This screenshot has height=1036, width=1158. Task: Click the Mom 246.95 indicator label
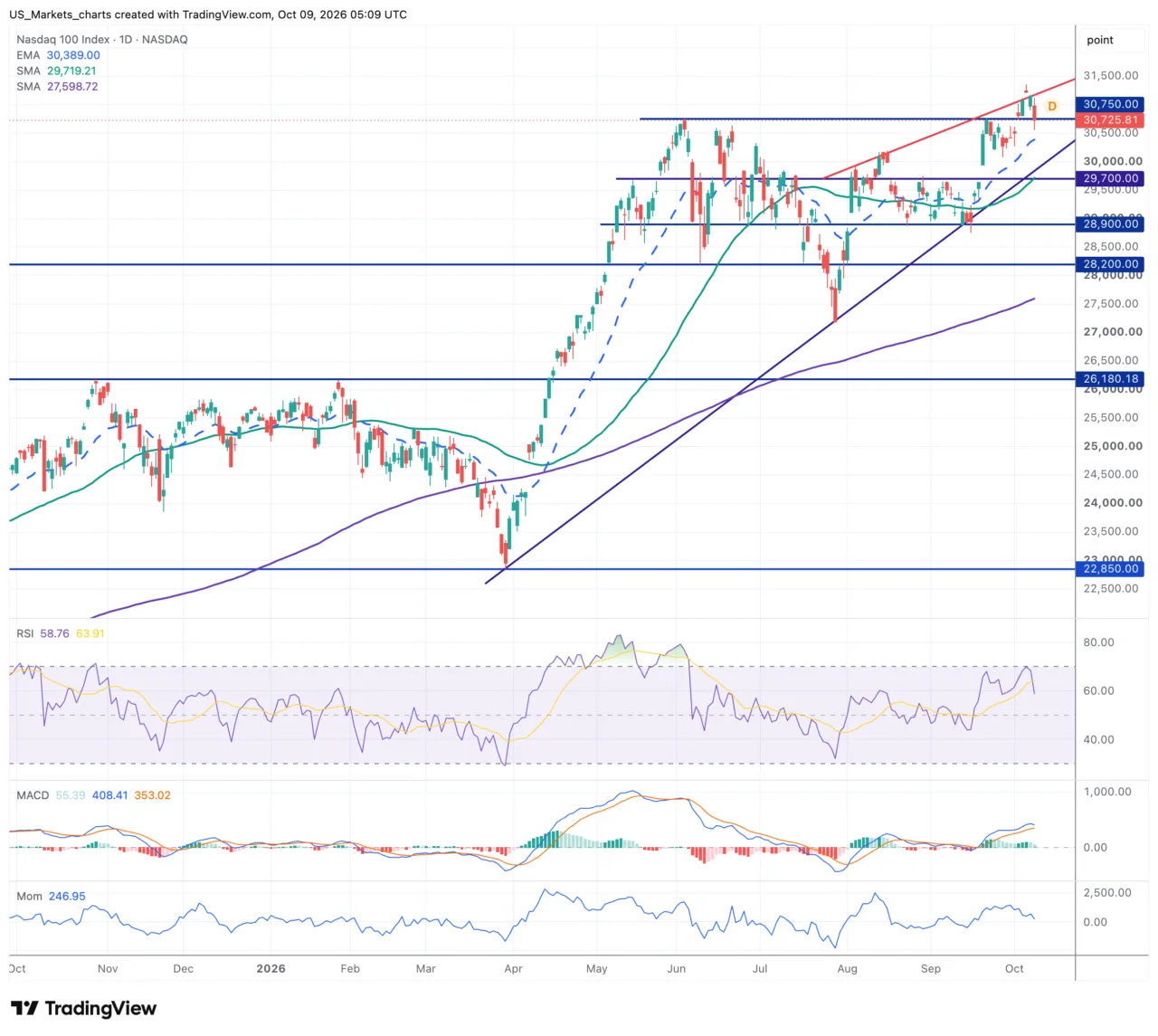click(x=51, y=897)
